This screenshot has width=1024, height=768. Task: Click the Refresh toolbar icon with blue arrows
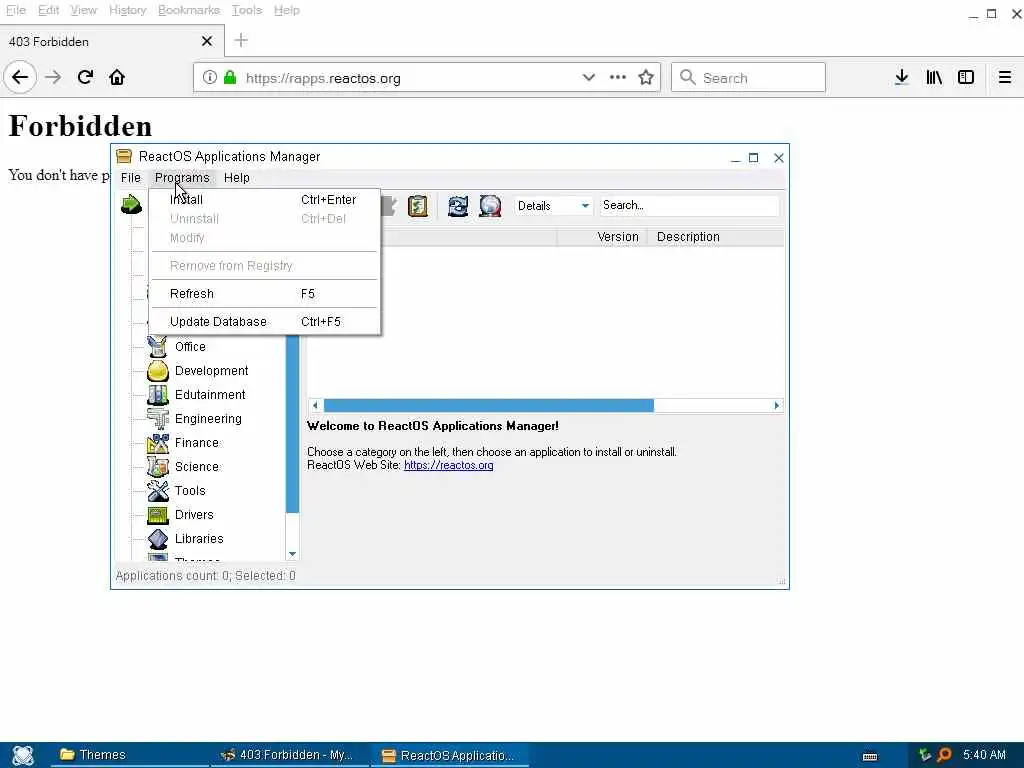(x=458, y=206)
